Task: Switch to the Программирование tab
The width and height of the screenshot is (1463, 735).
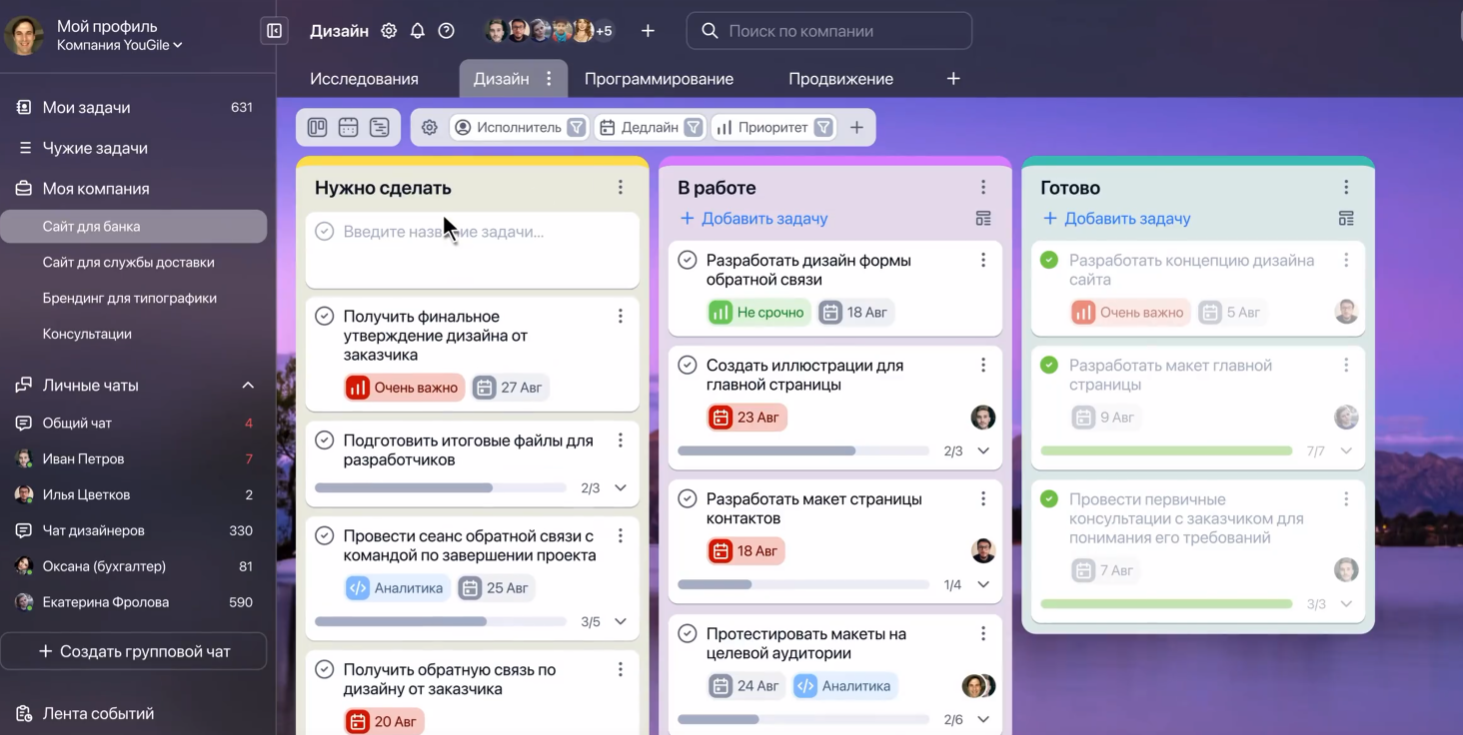Action: 659,79
